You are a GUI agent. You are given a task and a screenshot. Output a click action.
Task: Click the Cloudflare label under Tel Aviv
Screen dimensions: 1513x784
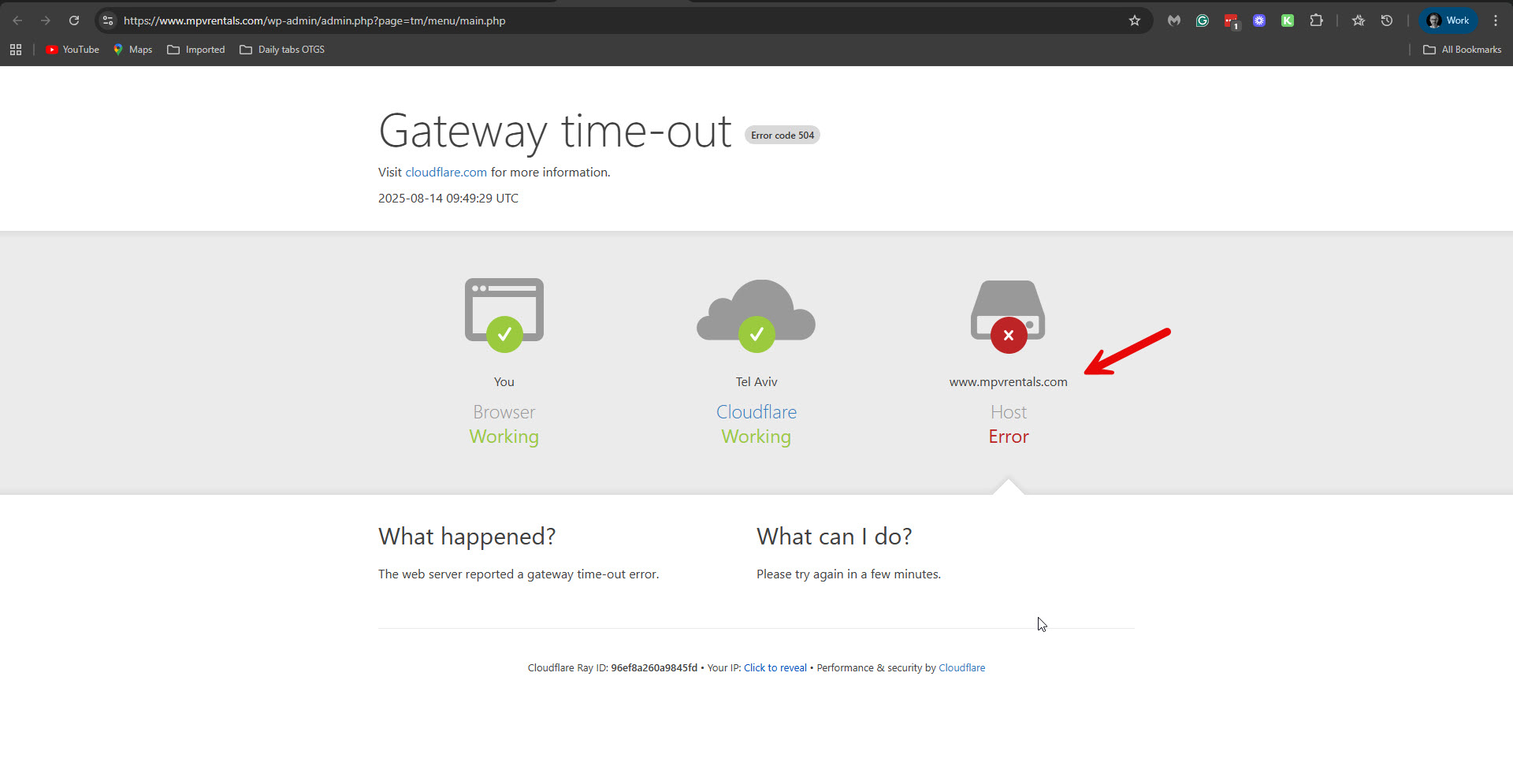[756, 412]
